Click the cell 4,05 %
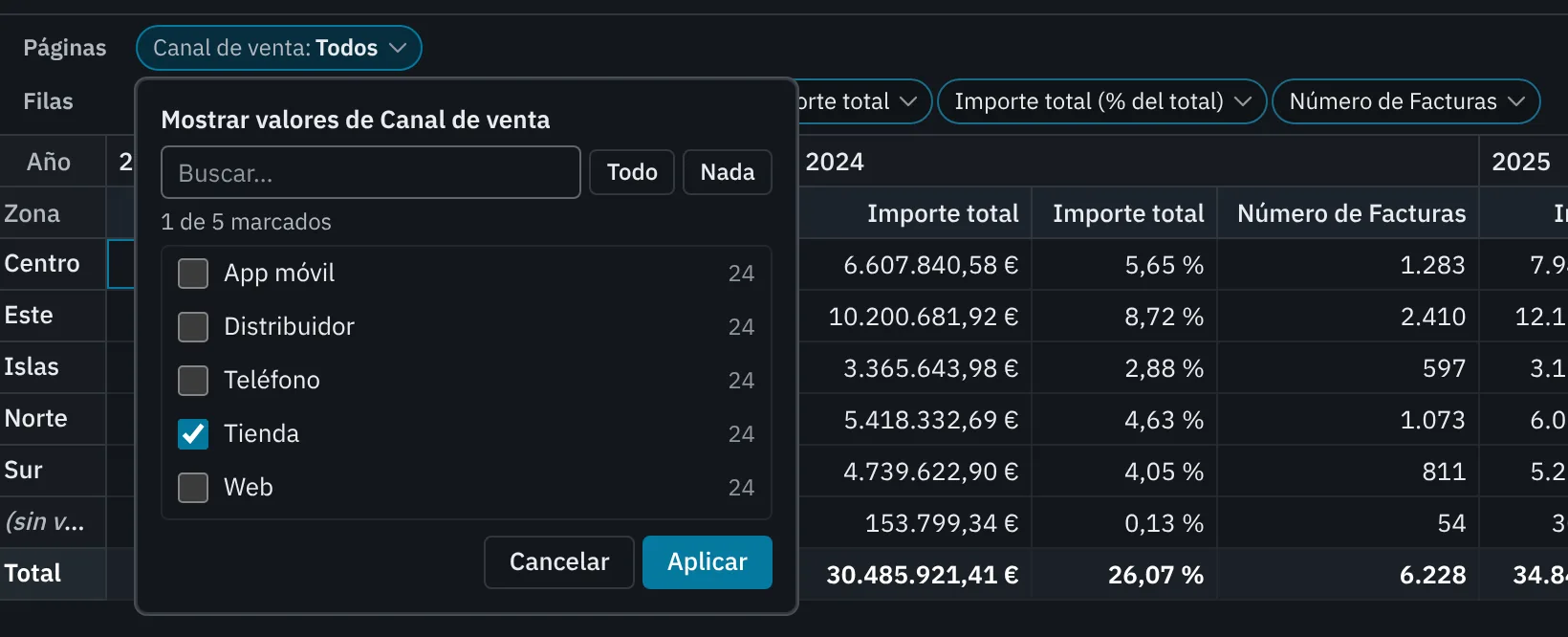 [x=1124, y=472]
